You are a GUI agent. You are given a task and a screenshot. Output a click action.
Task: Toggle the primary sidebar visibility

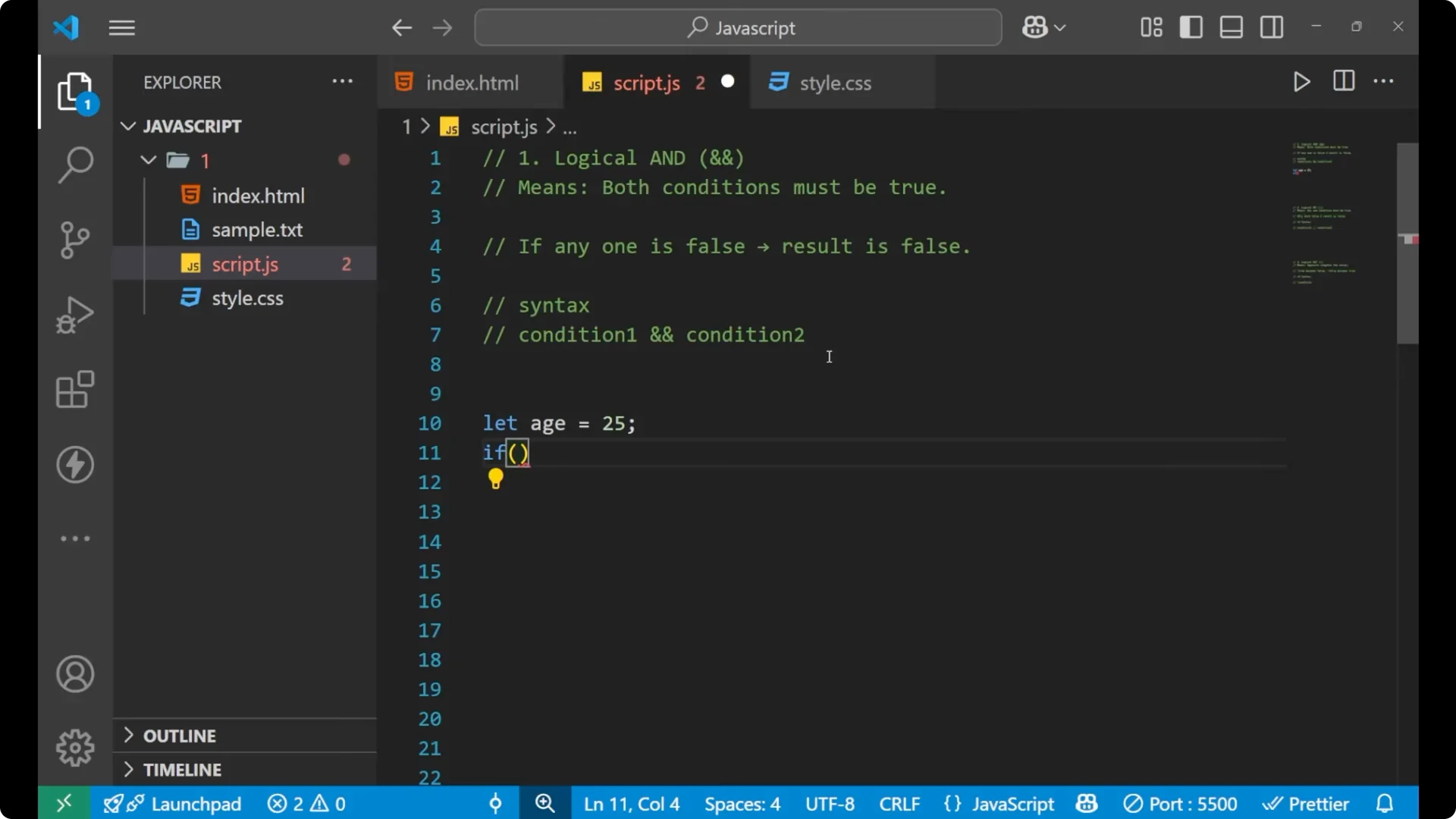click(1191, 27)
